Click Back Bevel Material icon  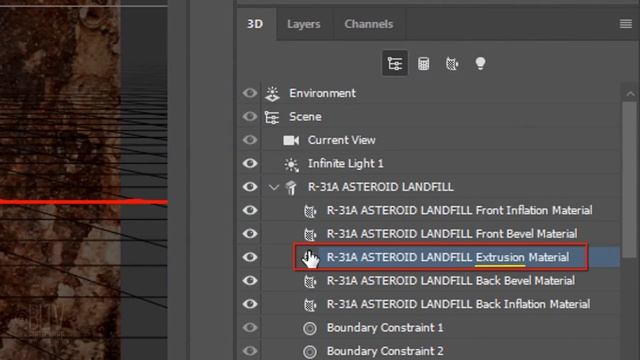[x=310, y=281]
